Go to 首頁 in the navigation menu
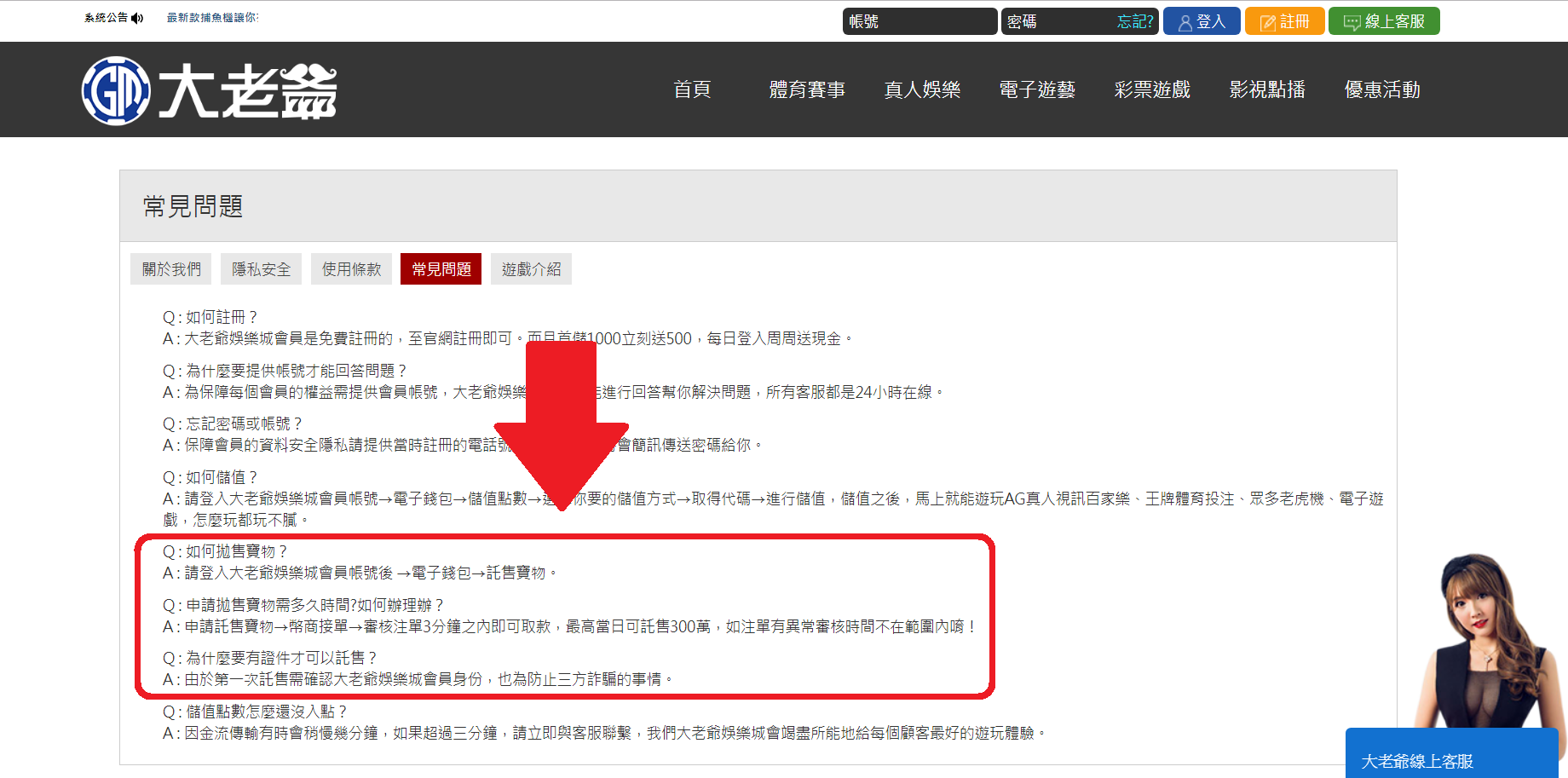This screenshot has width=1568, height=778. [692, 89]
